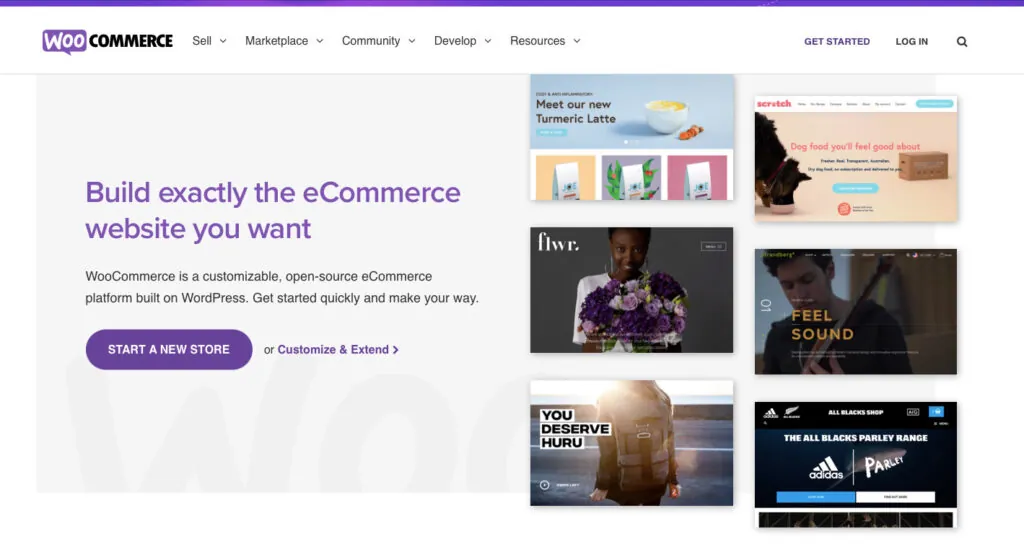Click the WooCommerce logo
This screenshot has height=552, width=1024.
[108, 41]
